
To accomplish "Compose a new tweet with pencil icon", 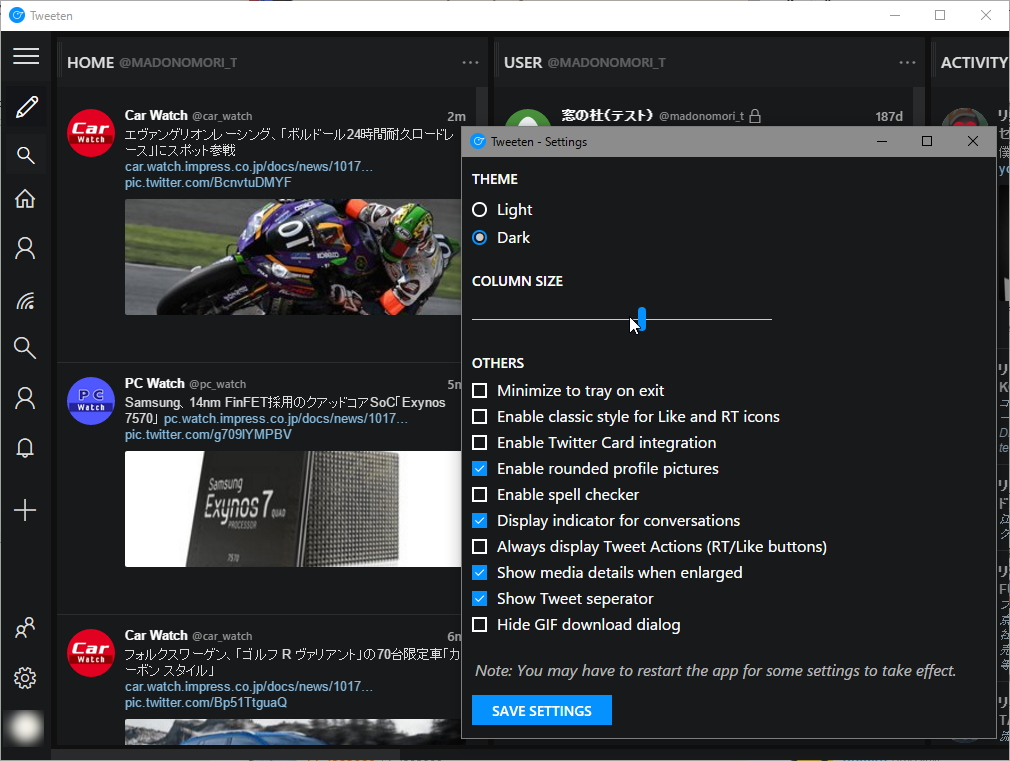I will click(x=26, y=107).
